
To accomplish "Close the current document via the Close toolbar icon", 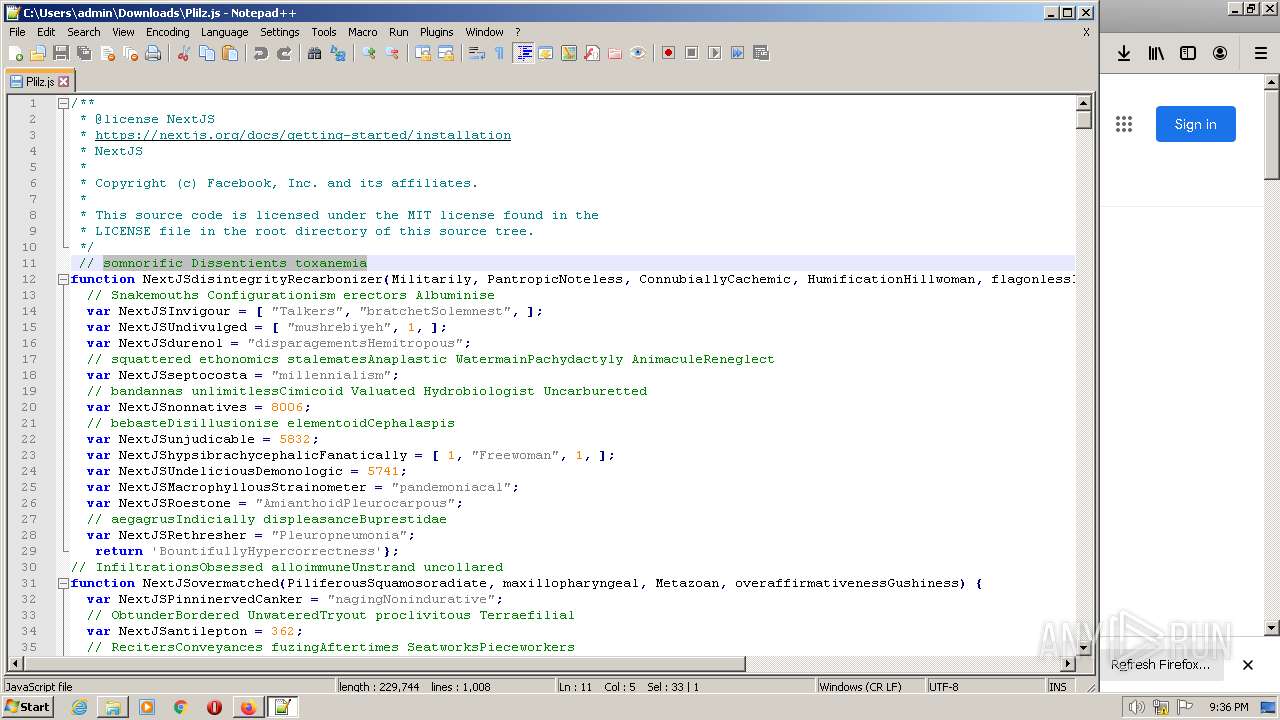I will click(x=107, y=53).
